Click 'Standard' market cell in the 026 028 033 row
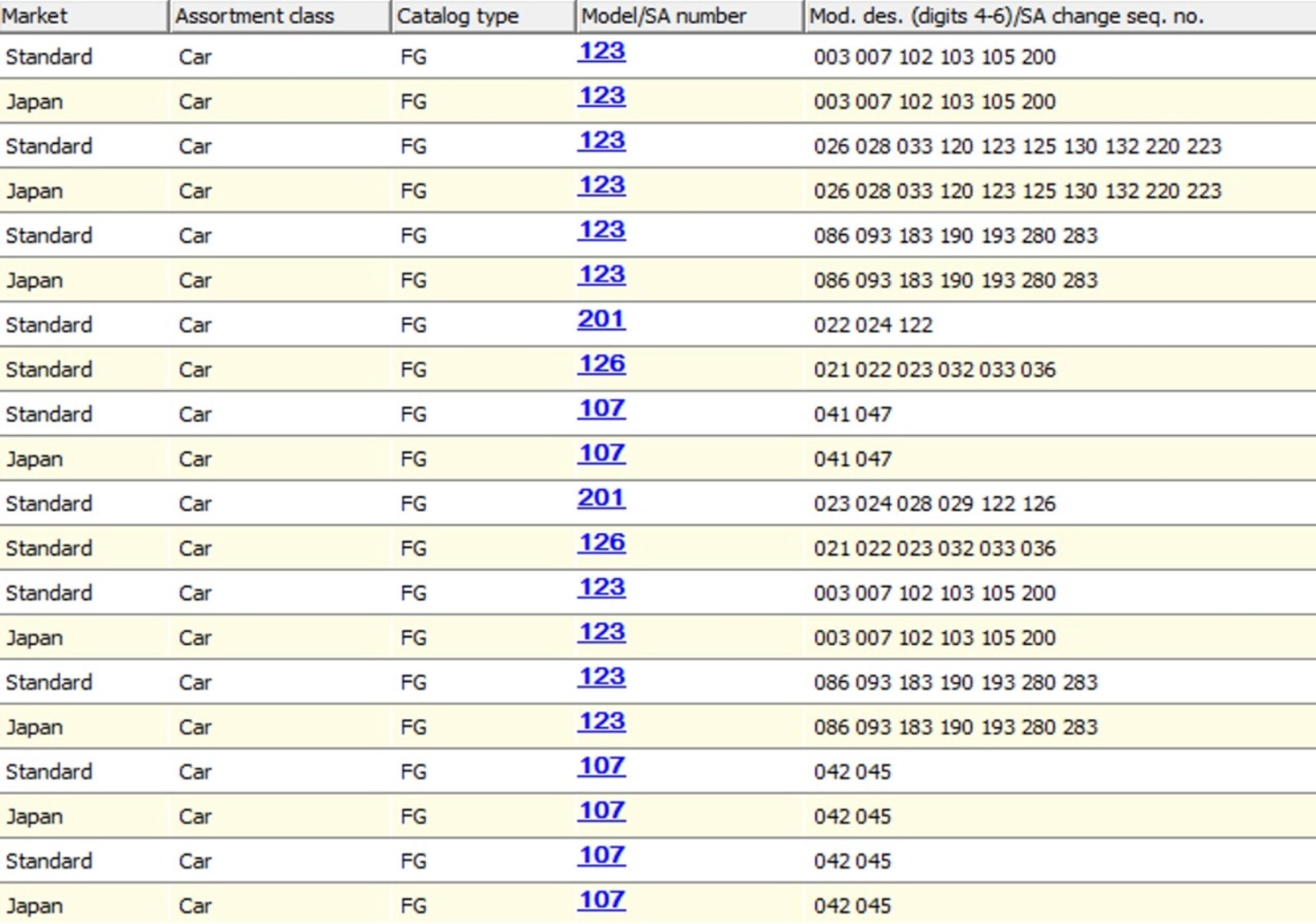 [x=49, y=146]
